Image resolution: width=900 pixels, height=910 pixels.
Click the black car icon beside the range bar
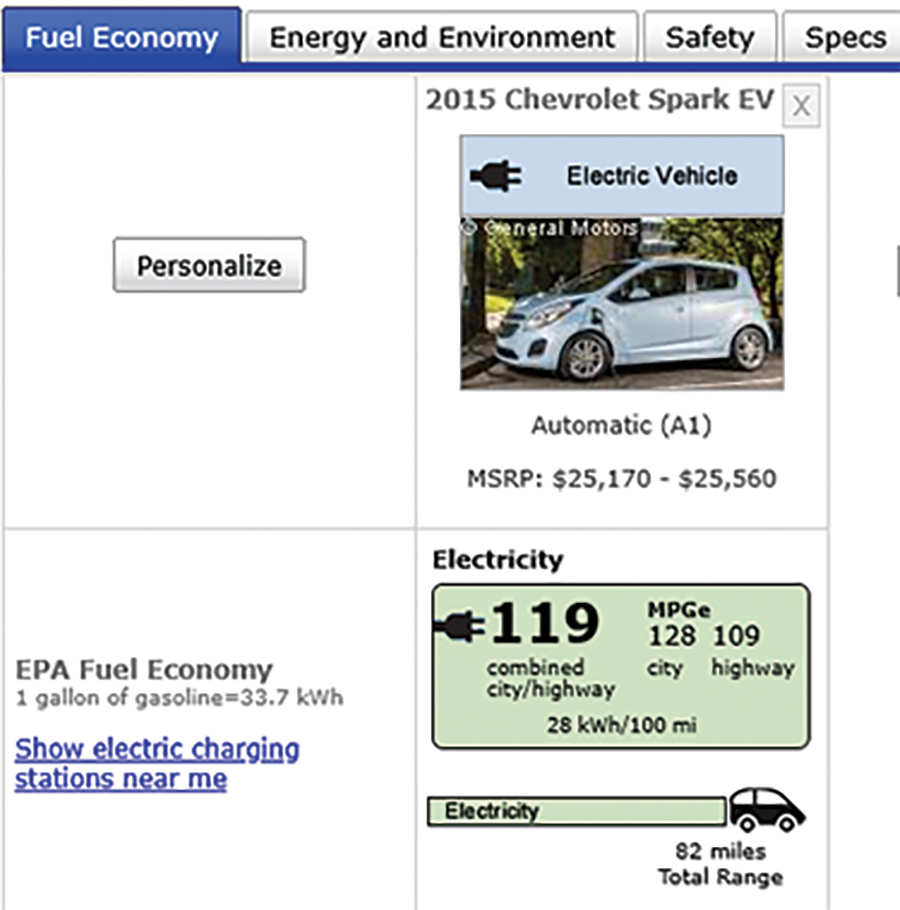coord(766,810)
